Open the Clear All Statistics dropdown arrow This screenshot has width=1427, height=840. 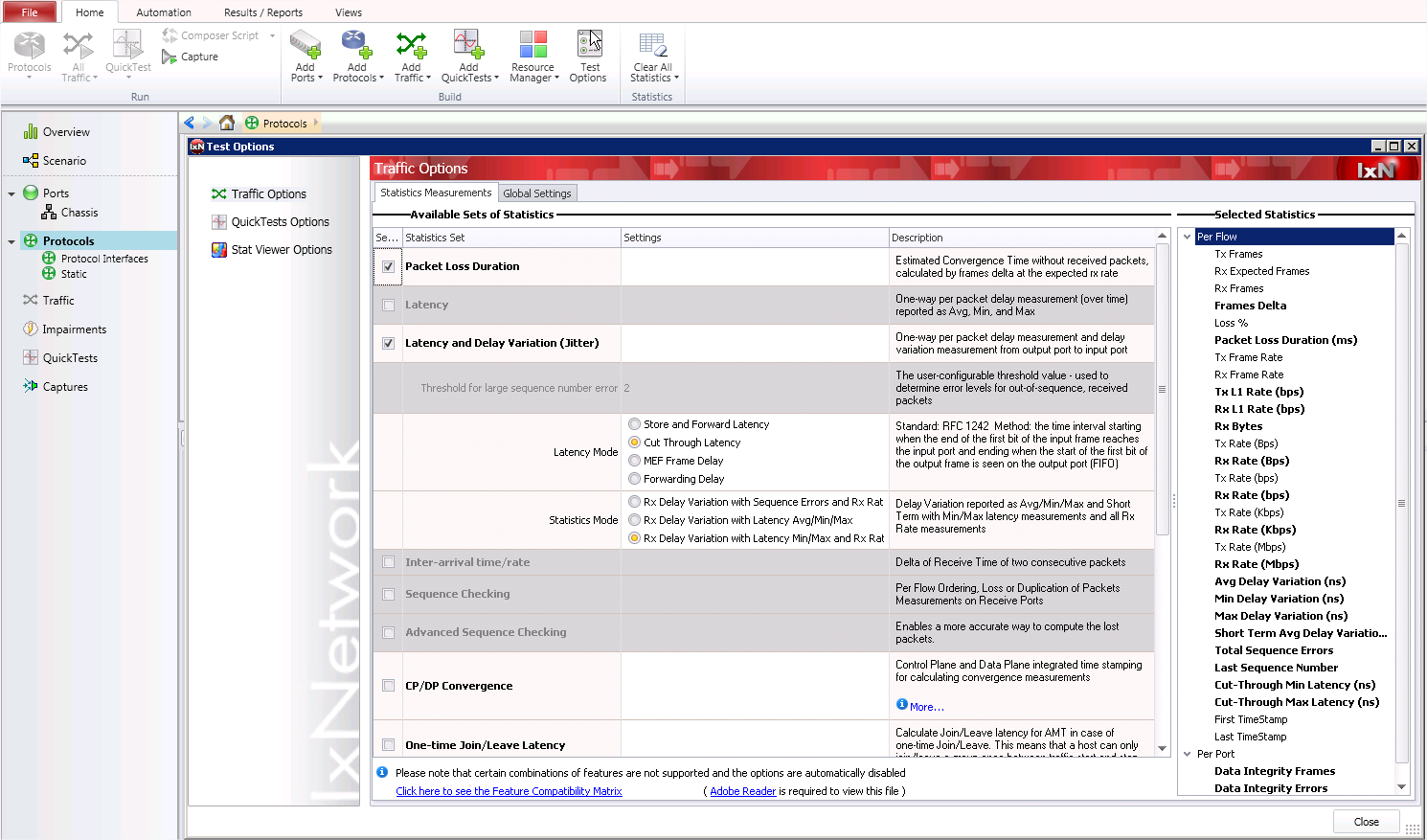tap(676, 79)
